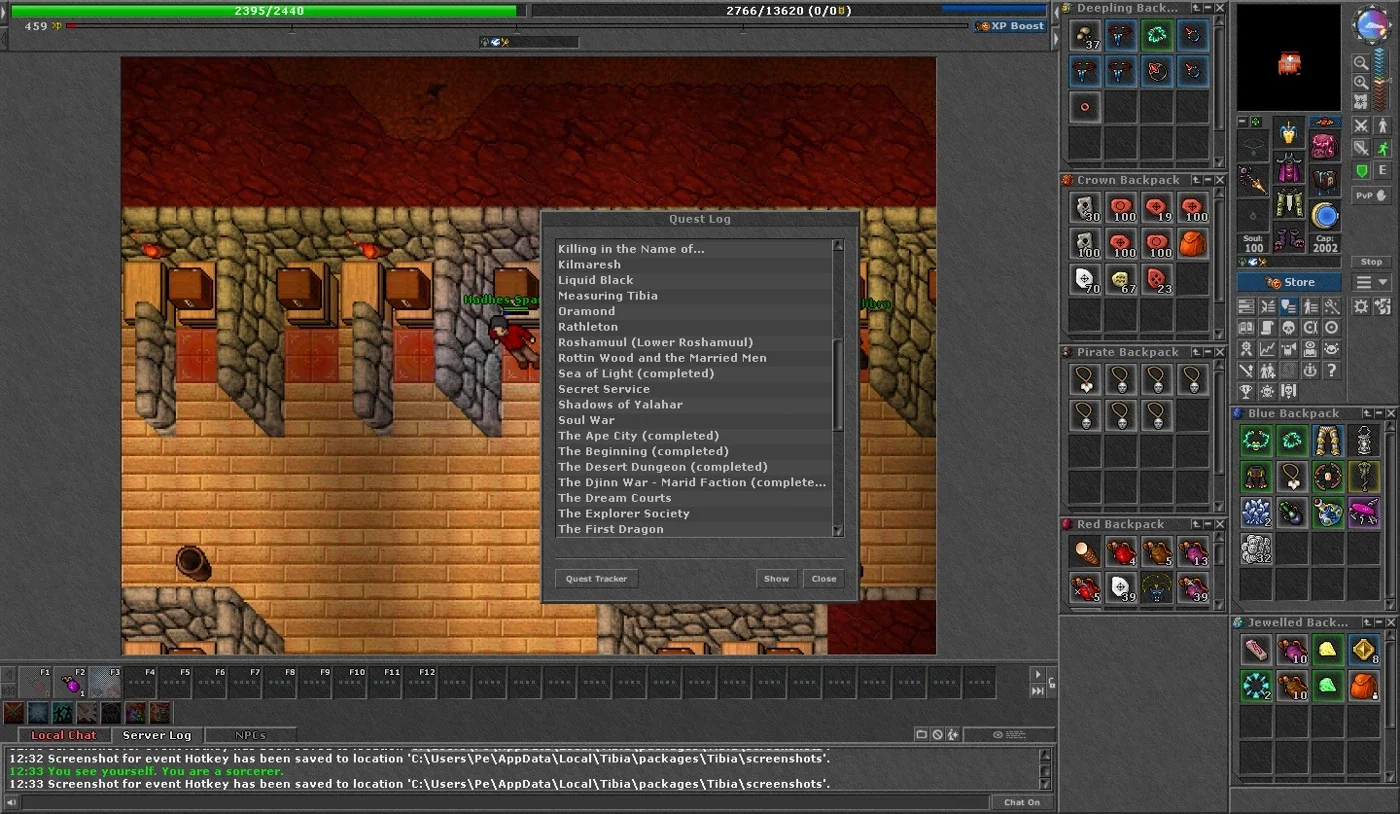Click the first spell cooldown icon below action bar
The height and width of the screenshot is (814, 1400).
tap(14, 713)
